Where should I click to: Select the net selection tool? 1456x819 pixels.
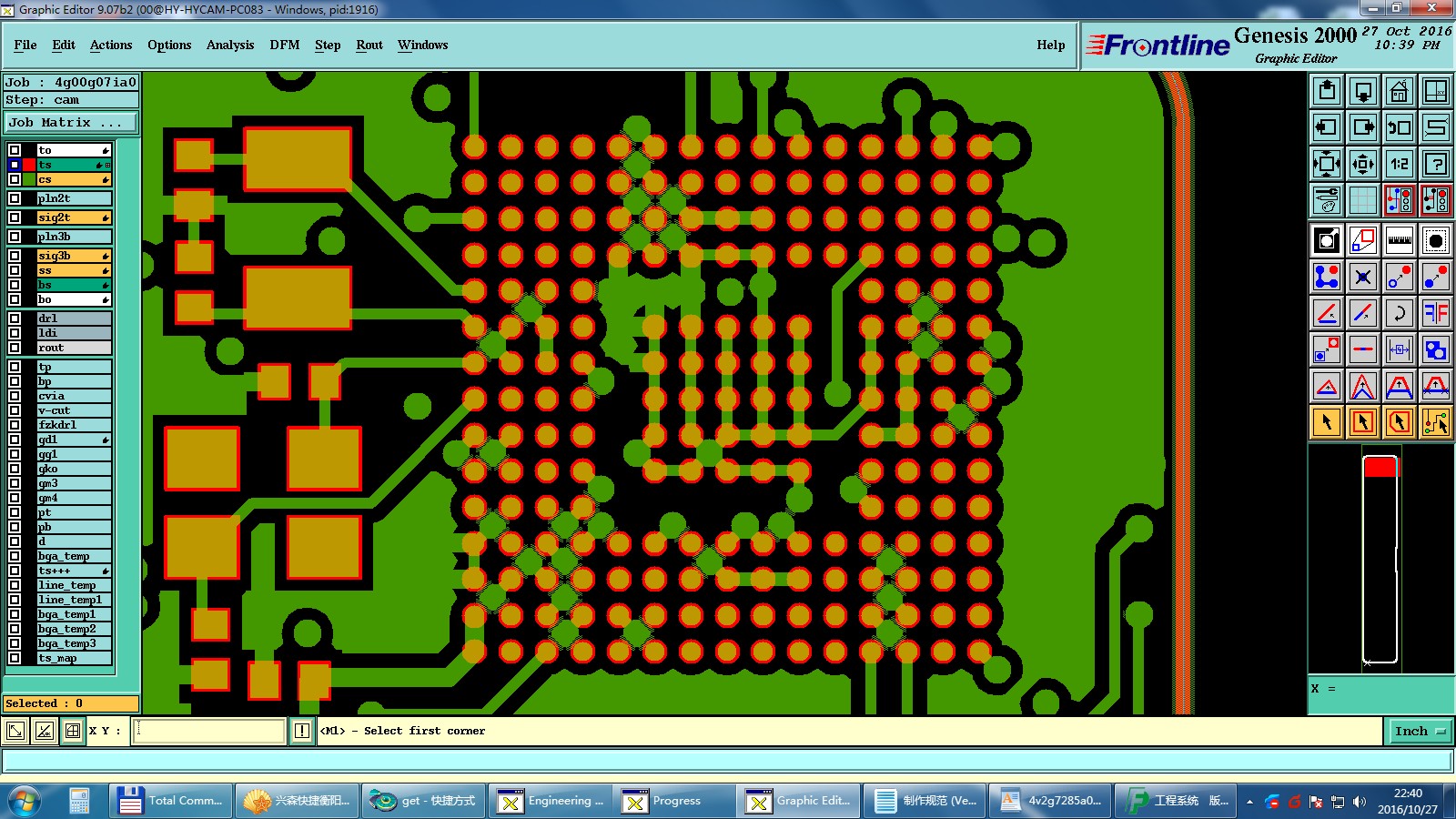point(1436,422)
